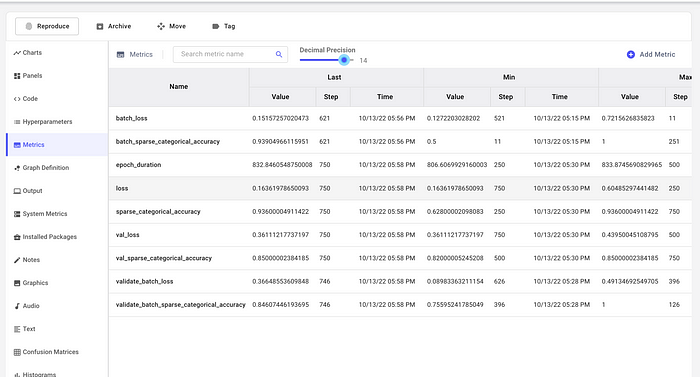This screenshot has width=700, height=377.
Task: Click the System Metrics icon
Action: (17, 214)
